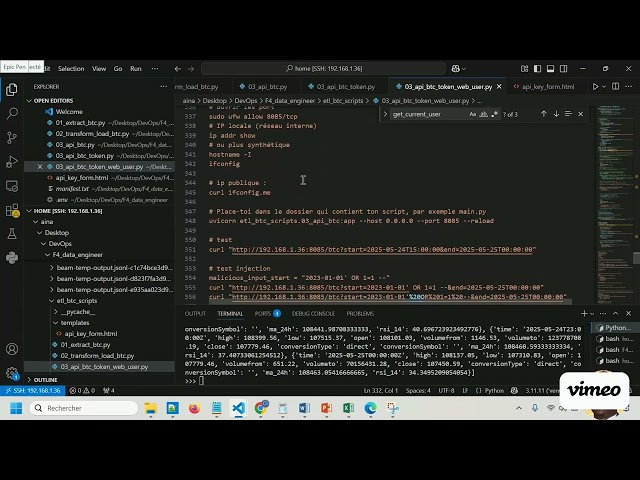Change UTF-8 encoding in status bar

(446, 391)
